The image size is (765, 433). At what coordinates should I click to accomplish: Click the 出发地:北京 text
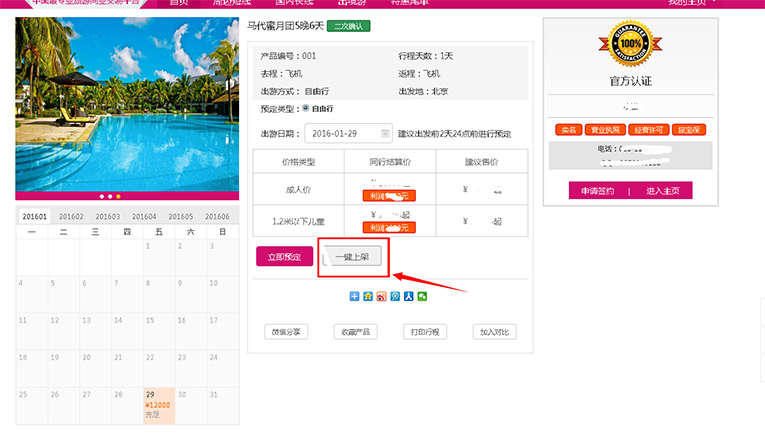(423, 91)
